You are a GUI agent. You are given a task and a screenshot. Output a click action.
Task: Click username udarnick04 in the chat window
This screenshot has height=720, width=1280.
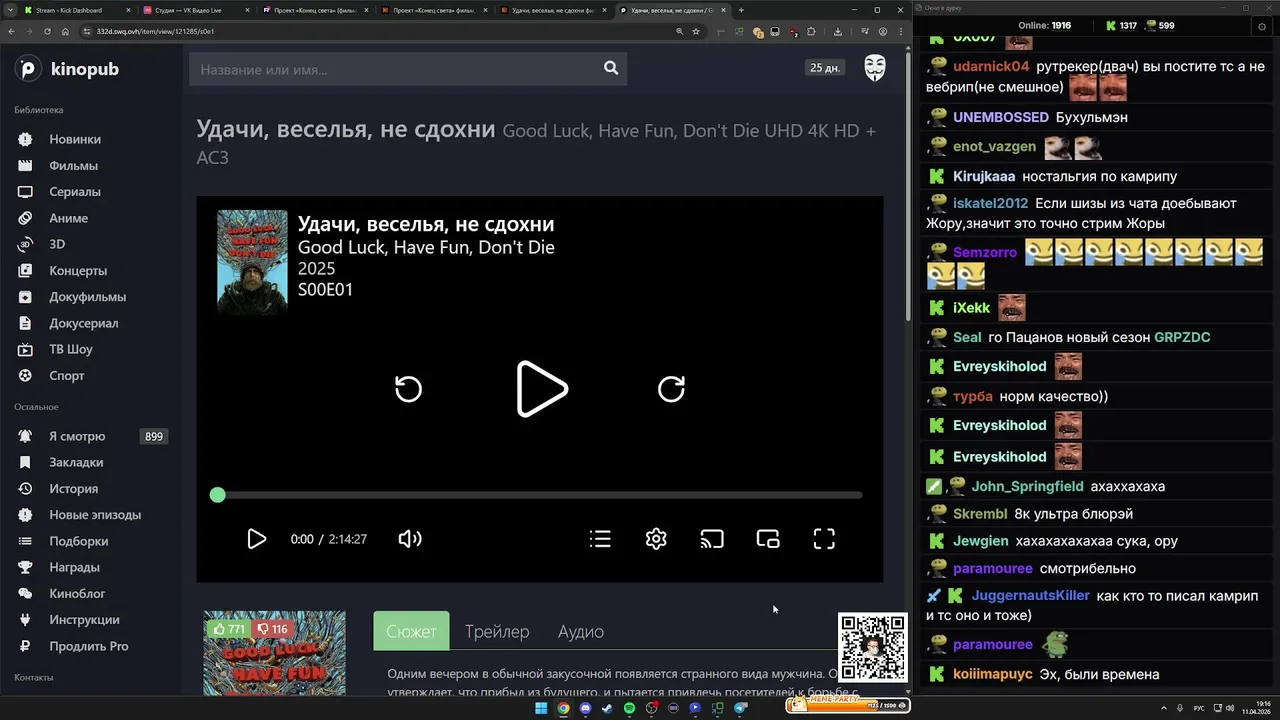[x=991, y=67]
